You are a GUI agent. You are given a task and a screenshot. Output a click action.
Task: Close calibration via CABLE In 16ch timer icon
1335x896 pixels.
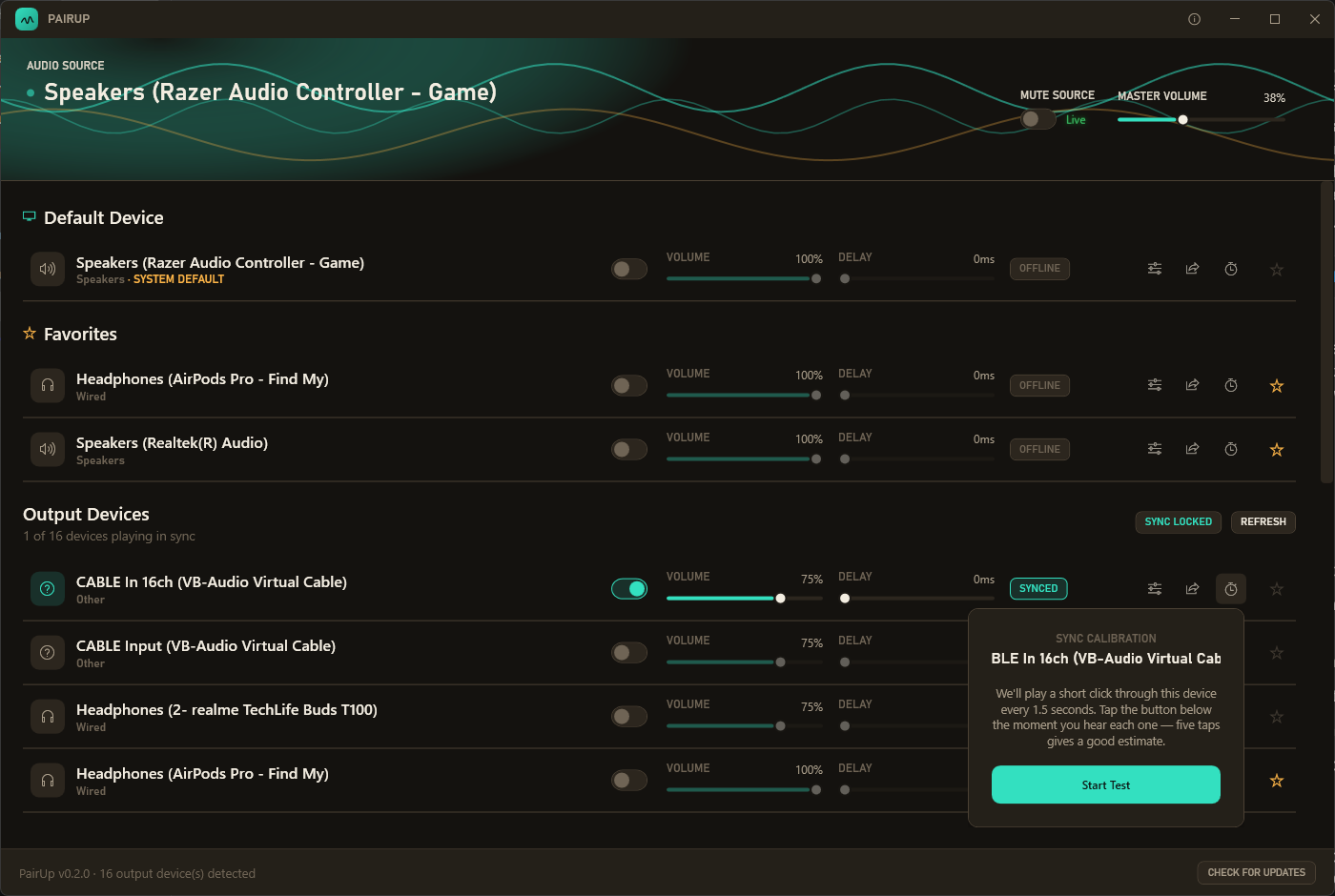pyautogui.click(x=1231, y=589)
